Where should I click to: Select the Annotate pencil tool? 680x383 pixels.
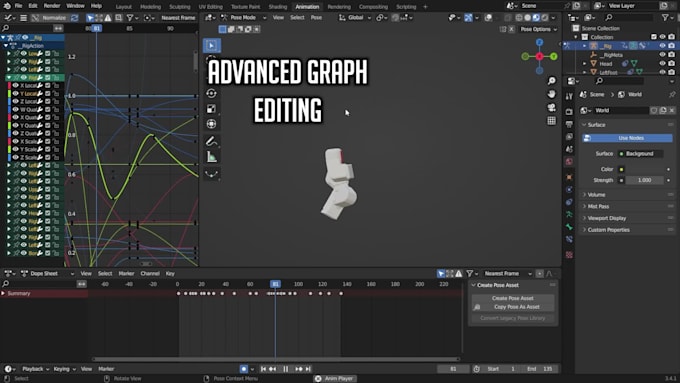(x=212, y=141)
